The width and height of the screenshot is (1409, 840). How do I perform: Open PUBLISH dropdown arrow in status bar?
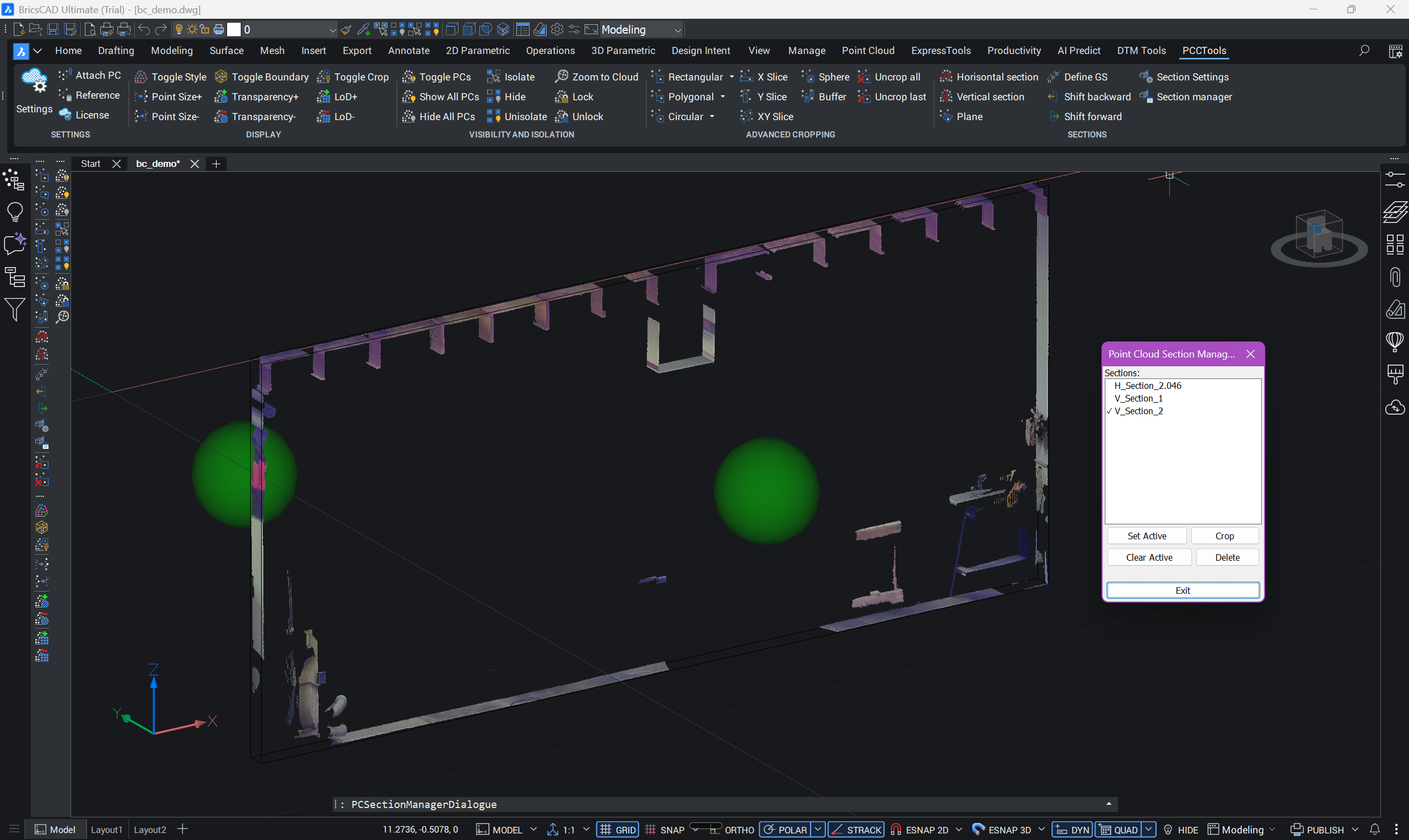[x=1354, y=829]
